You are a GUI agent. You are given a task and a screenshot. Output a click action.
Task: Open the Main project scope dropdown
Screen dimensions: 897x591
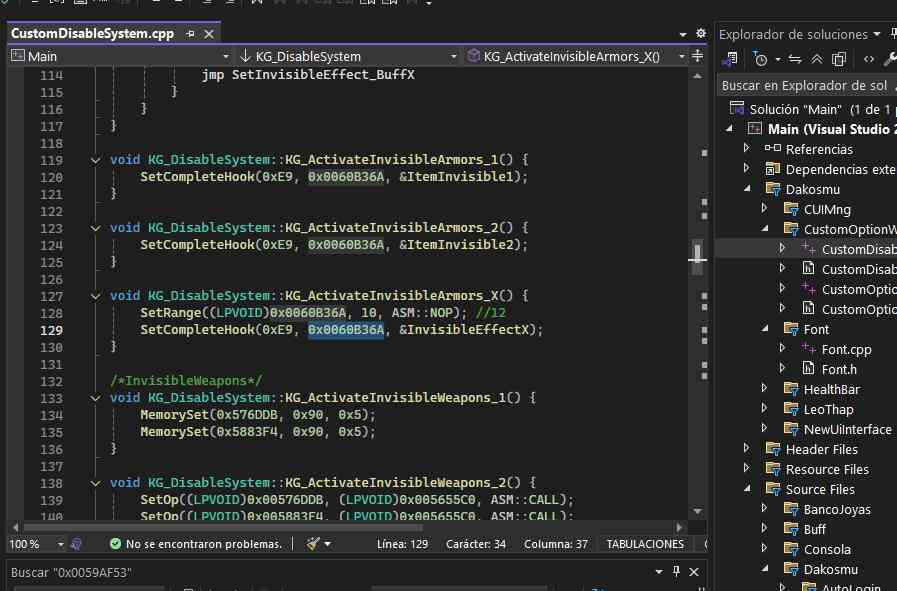tap(225, 56)
